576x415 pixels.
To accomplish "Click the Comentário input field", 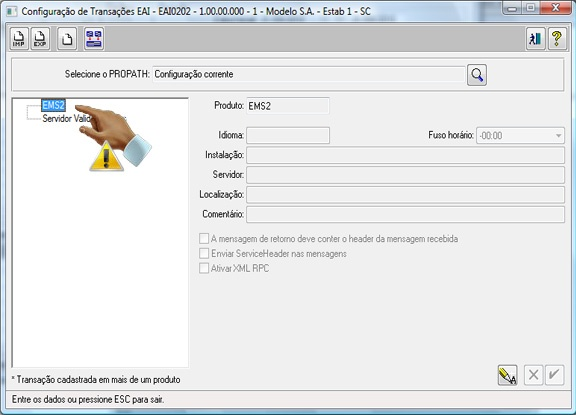I will pyautogui.click(x=405, y=214).
